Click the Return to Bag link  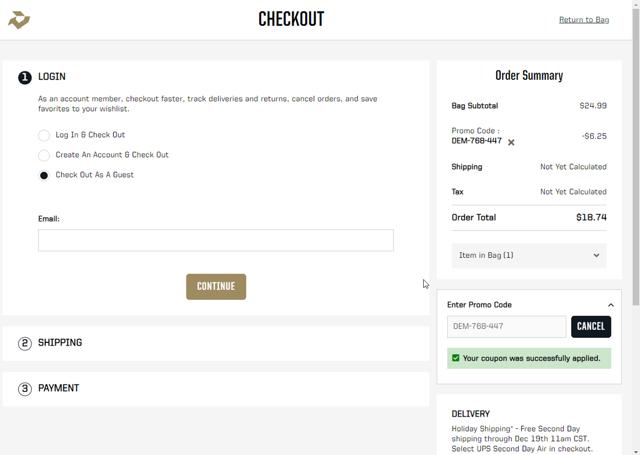click(x=583, y=20)
